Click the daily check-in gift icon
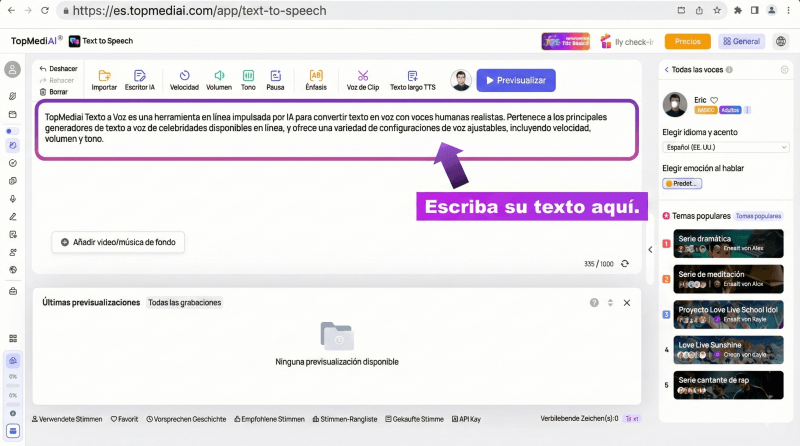This screenshot has height=446, width=800. click(x=606, y=41)
